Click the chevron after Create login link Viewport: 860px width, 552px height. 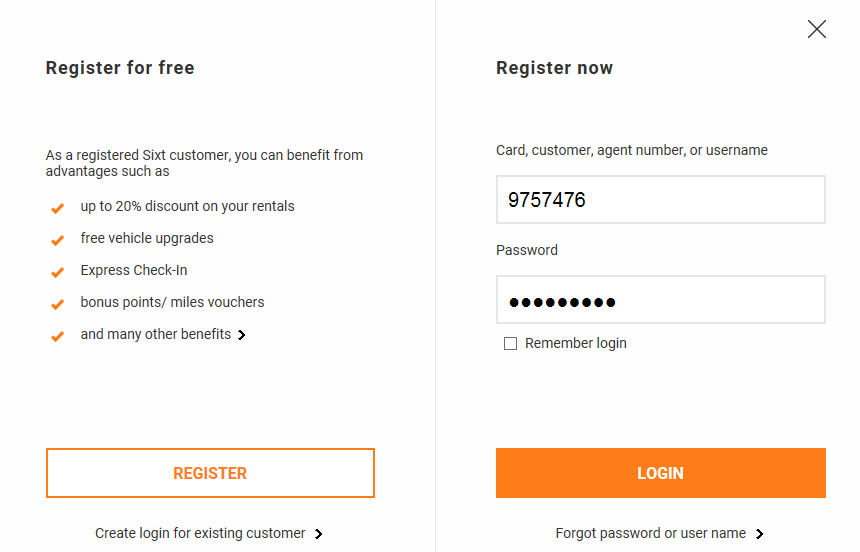click(318, 534)
